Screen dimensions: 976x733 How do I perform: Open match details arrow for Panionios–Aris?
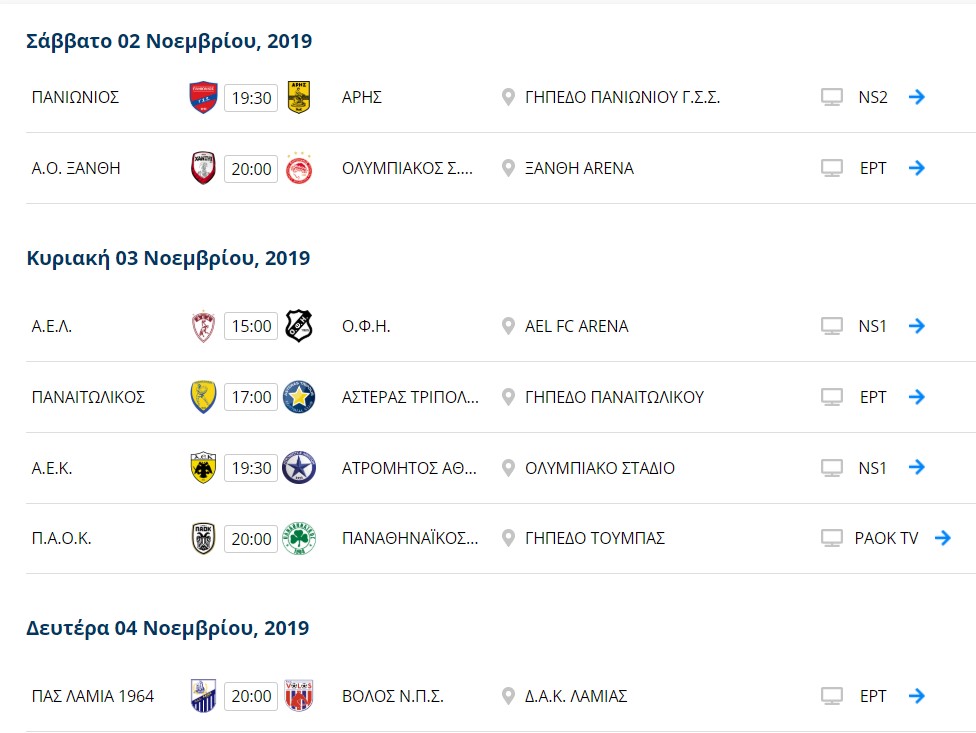tap(916, 96)
